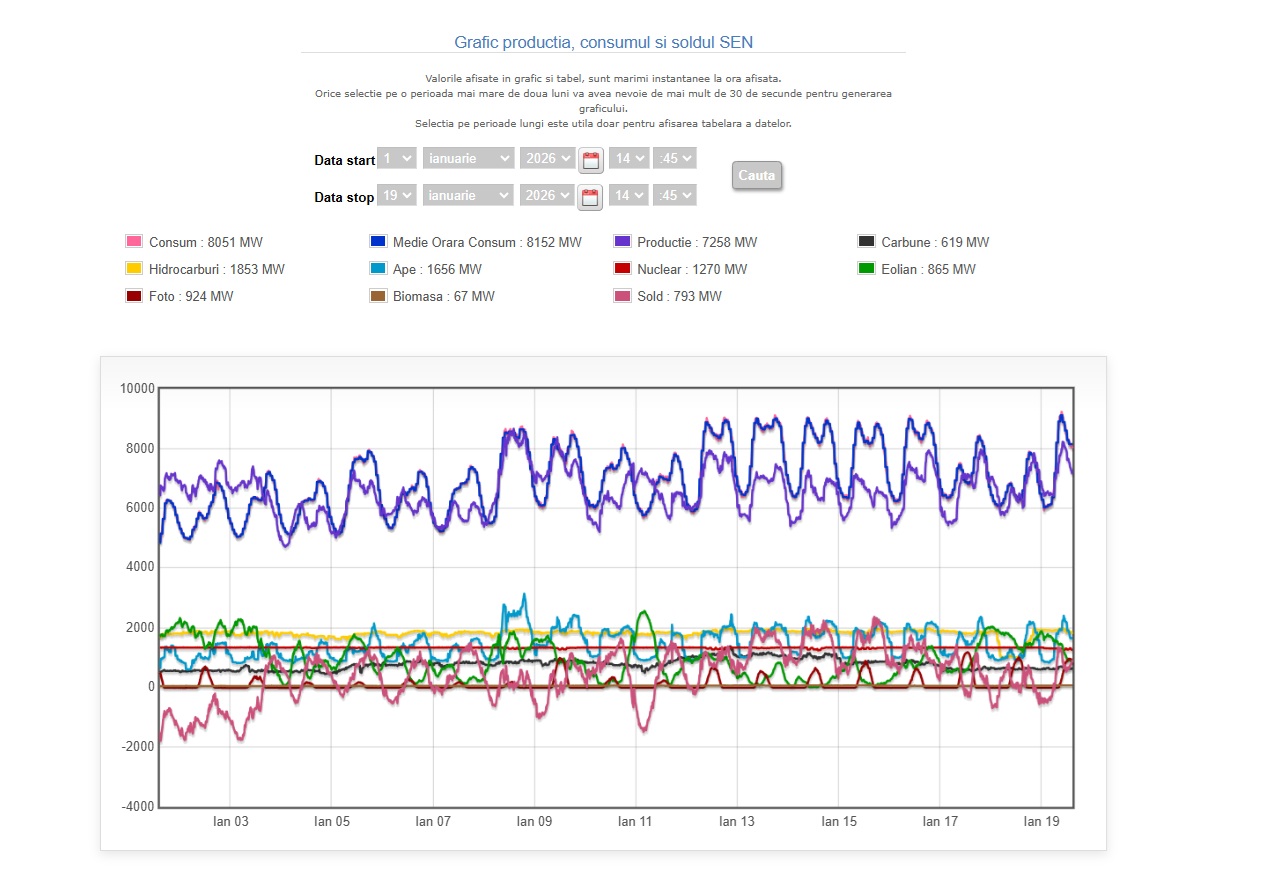
Task: Expand the Data start month dropdown
Action: 468,158
